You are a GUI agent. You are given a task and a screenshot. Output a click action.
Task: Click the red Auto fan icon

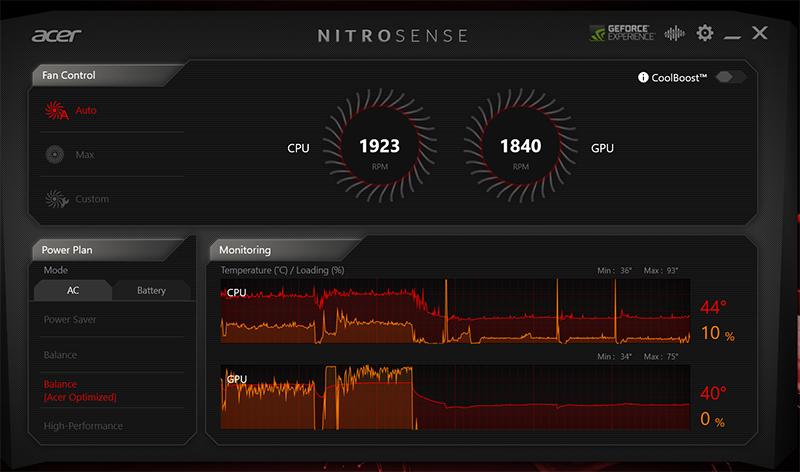[56, 110]
